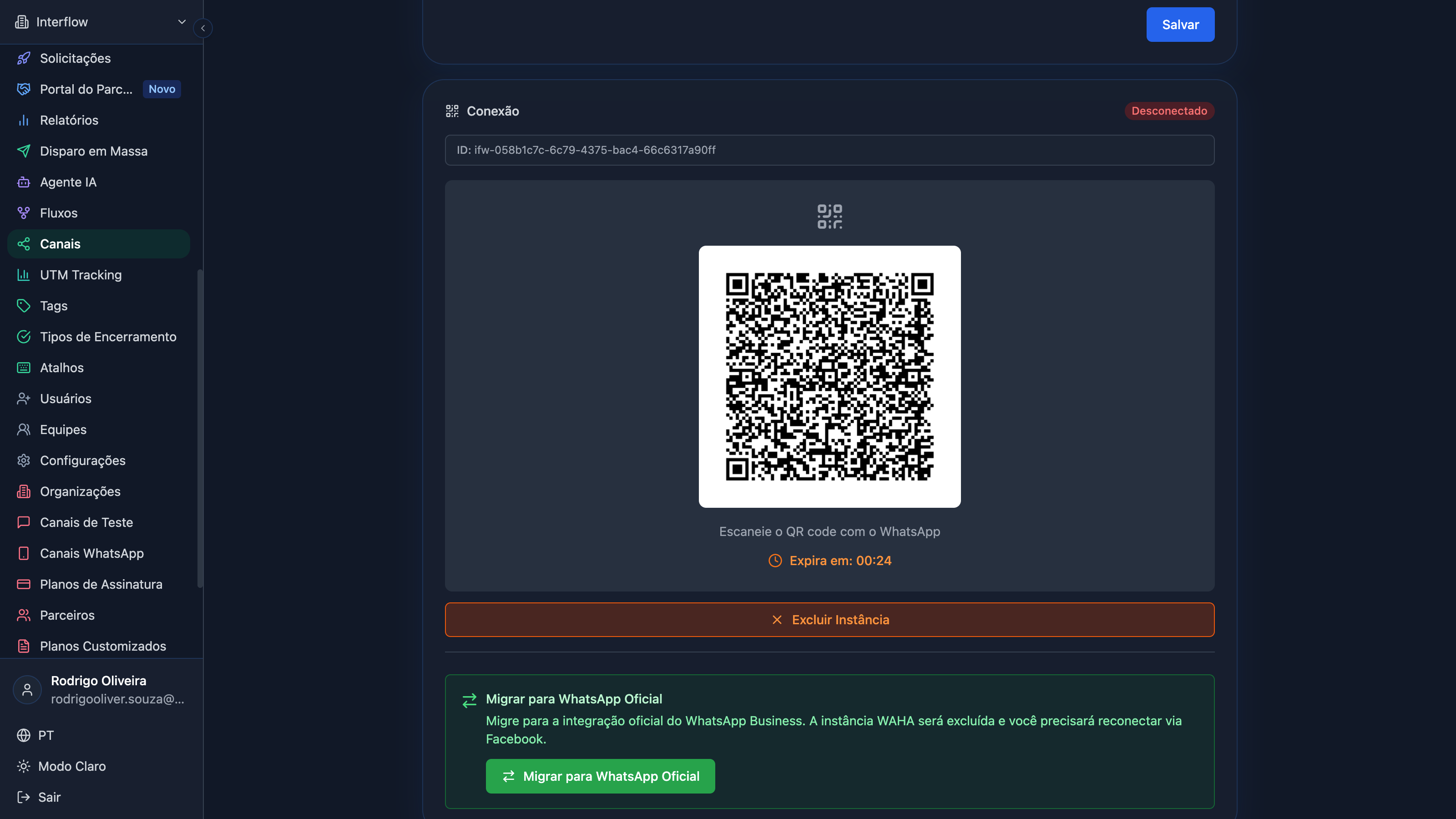This screenshot has height=819, width=1456.
Task: Click the Canais de Teste chat icon
Action: (x=23, y=522)
